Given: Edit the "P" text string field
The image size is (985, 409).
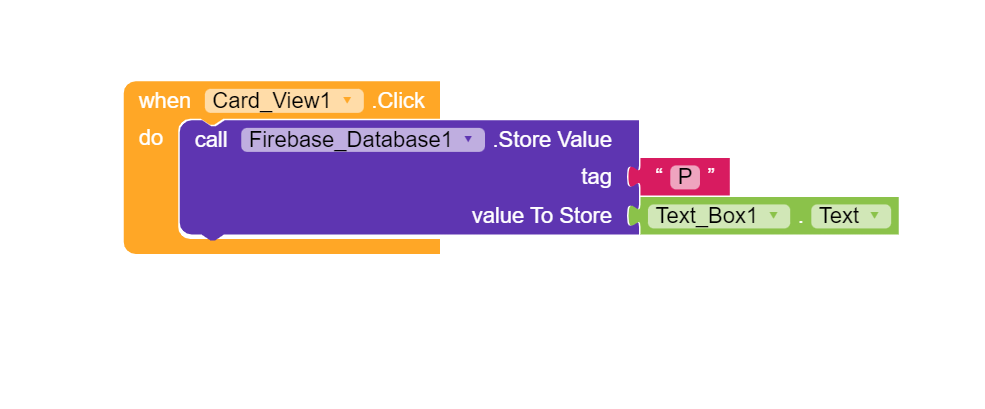Looking at the screenshot, I should (685, 178).
